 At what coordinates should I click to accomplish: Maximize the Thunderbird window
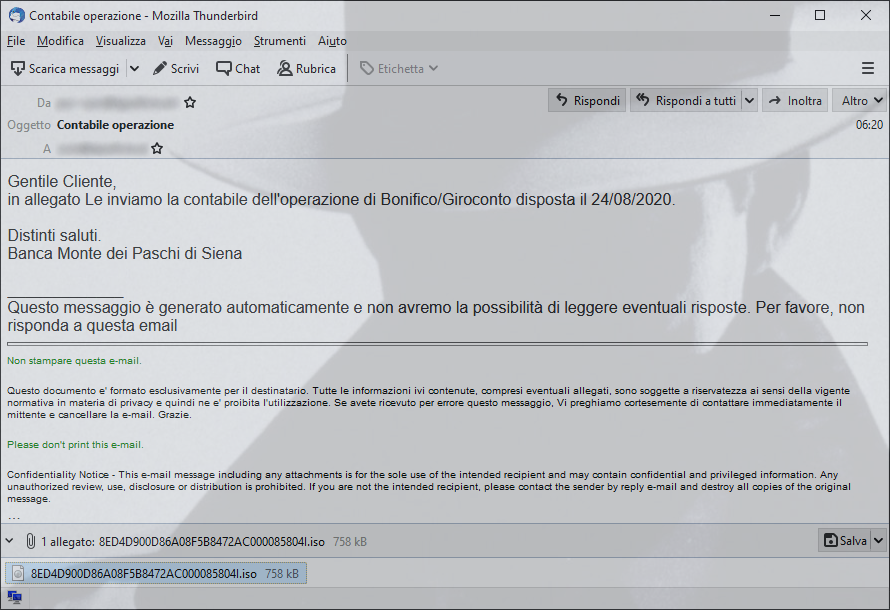820,15
